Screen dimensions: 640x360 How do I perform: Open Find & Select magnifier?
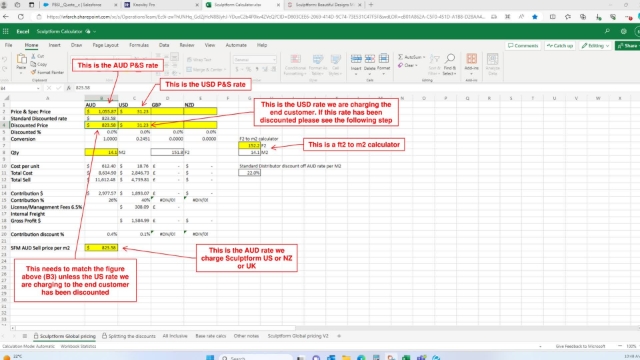click(x=449, y=59)
